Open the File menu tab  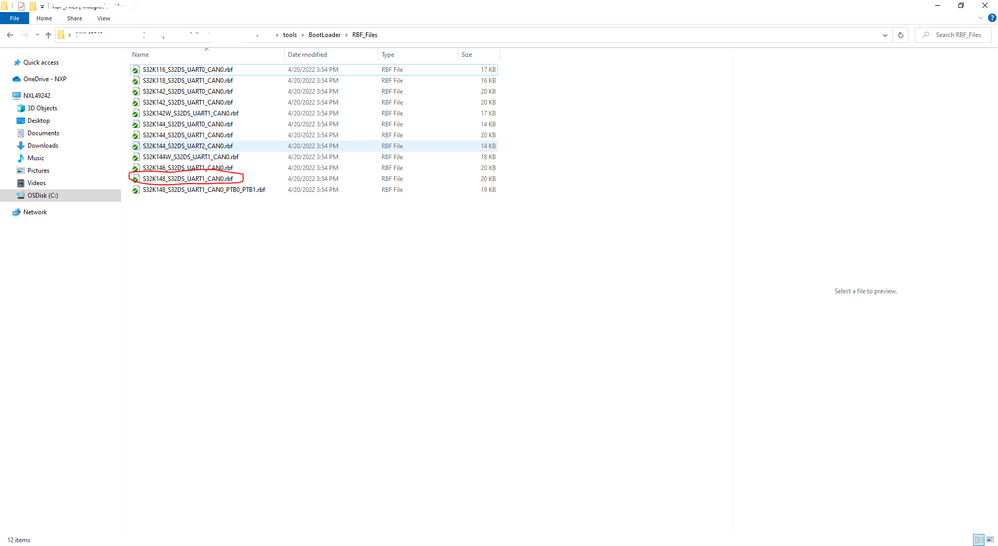point(14,18)
